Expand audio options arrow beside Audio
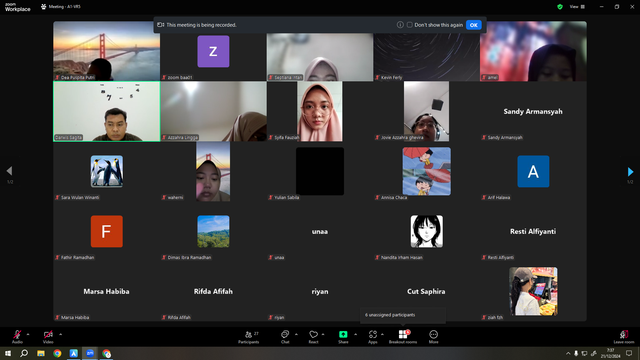Viewport: 640px width, 360px height. (x=28, y=334)
